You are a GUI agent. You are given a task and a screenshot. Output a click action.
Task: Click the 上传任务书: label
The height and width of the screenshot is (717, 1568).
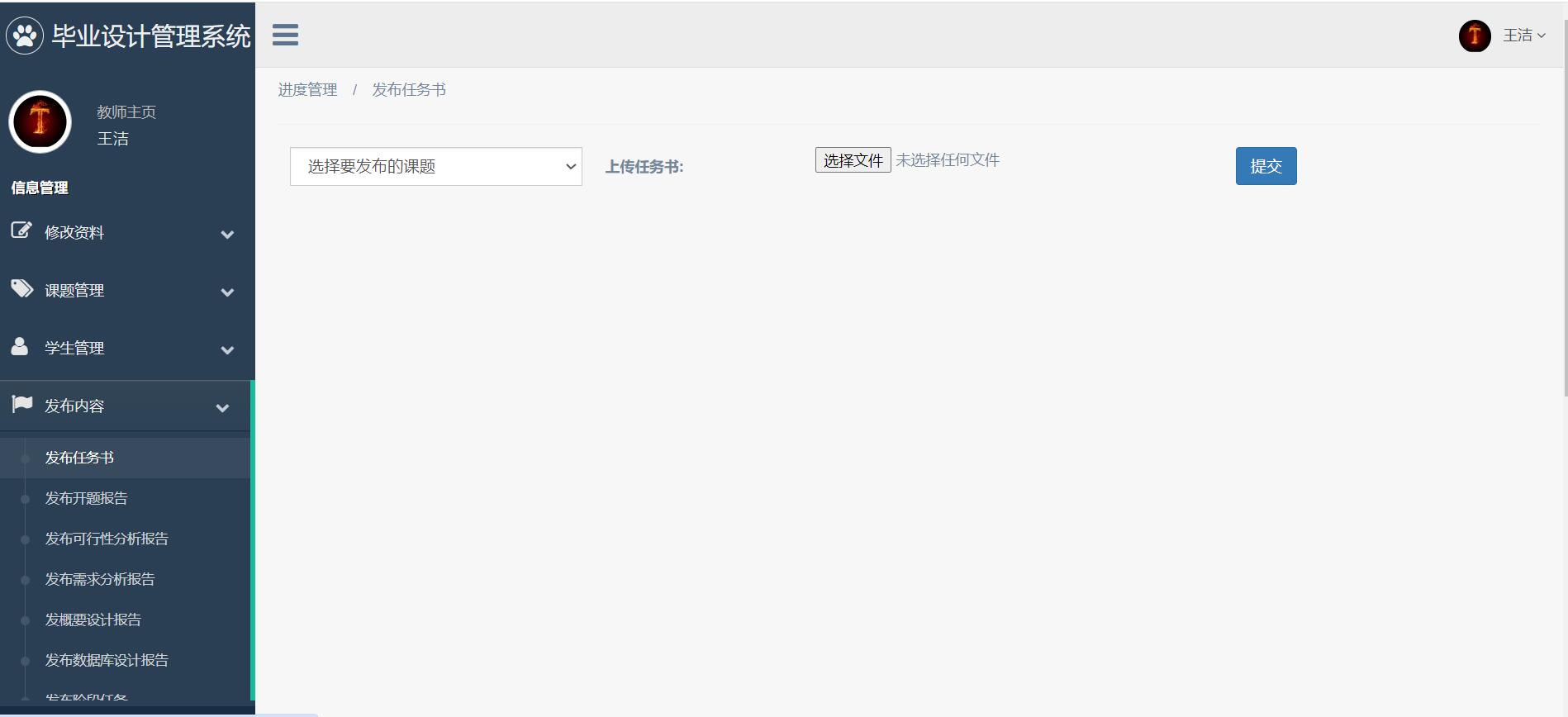[644, 167]
